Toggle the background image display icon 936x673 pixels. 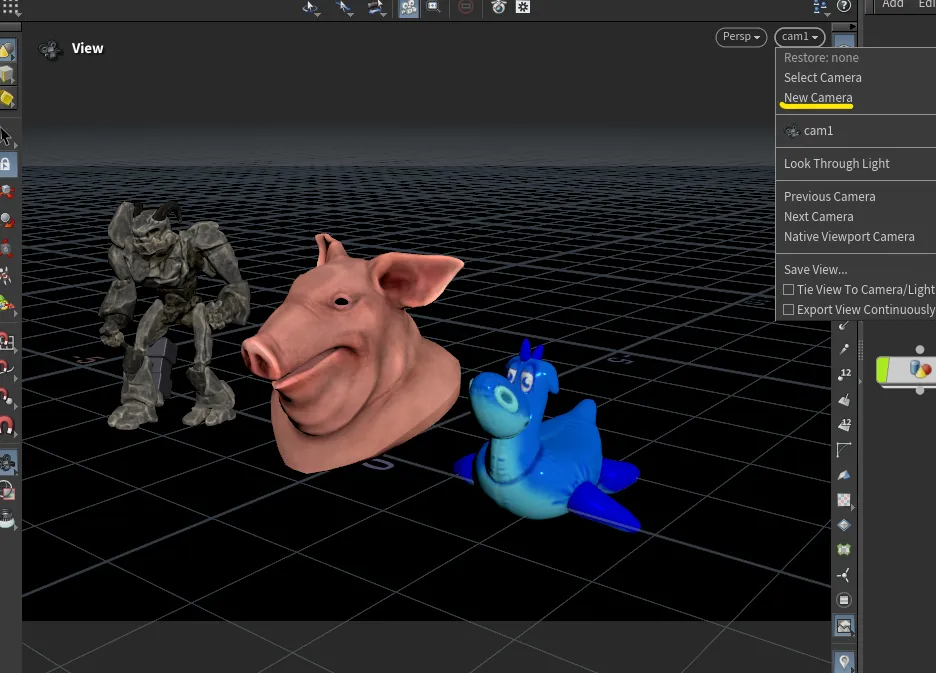[844, 626]
